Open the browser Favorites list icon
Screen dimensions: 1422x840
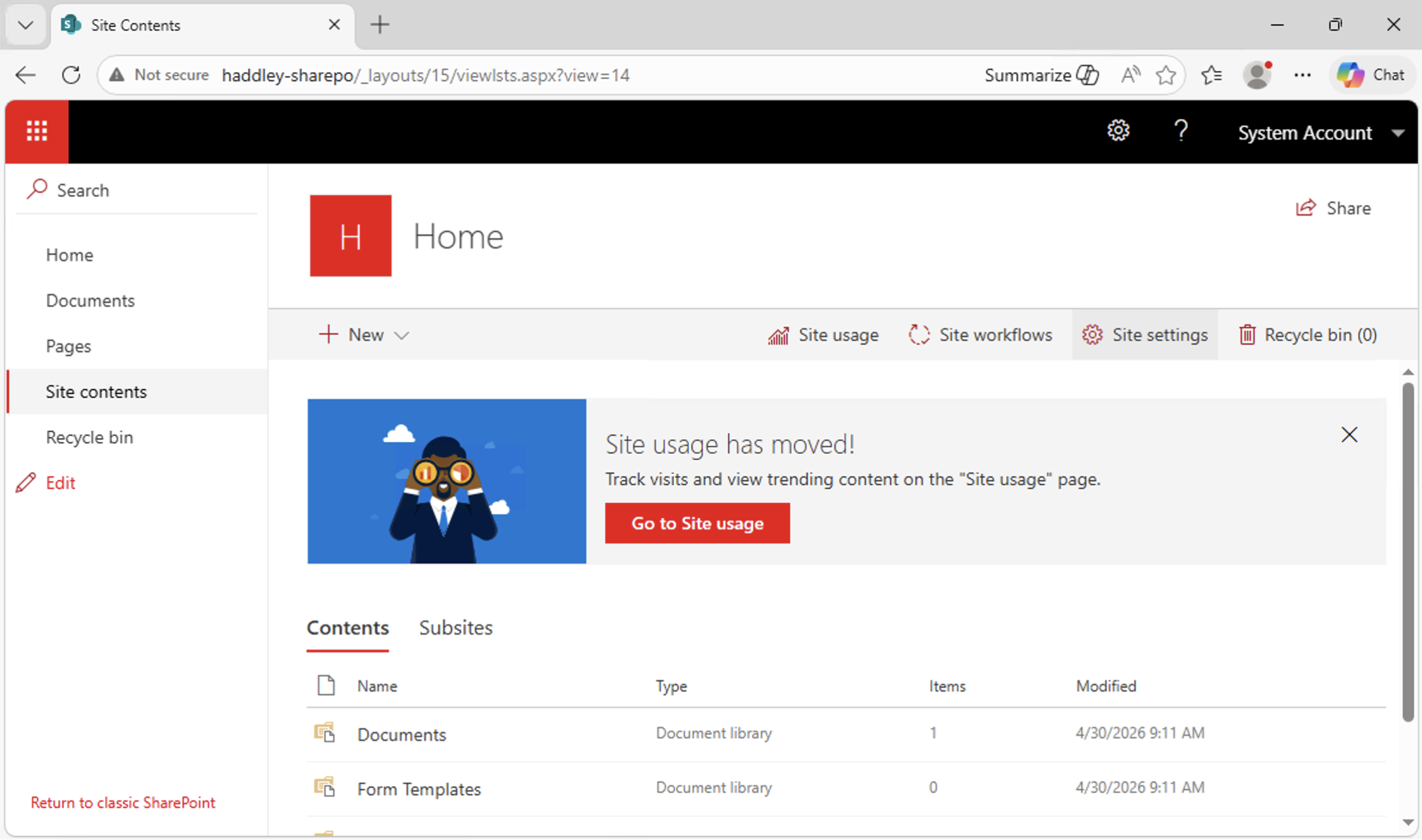point(1211,75)
